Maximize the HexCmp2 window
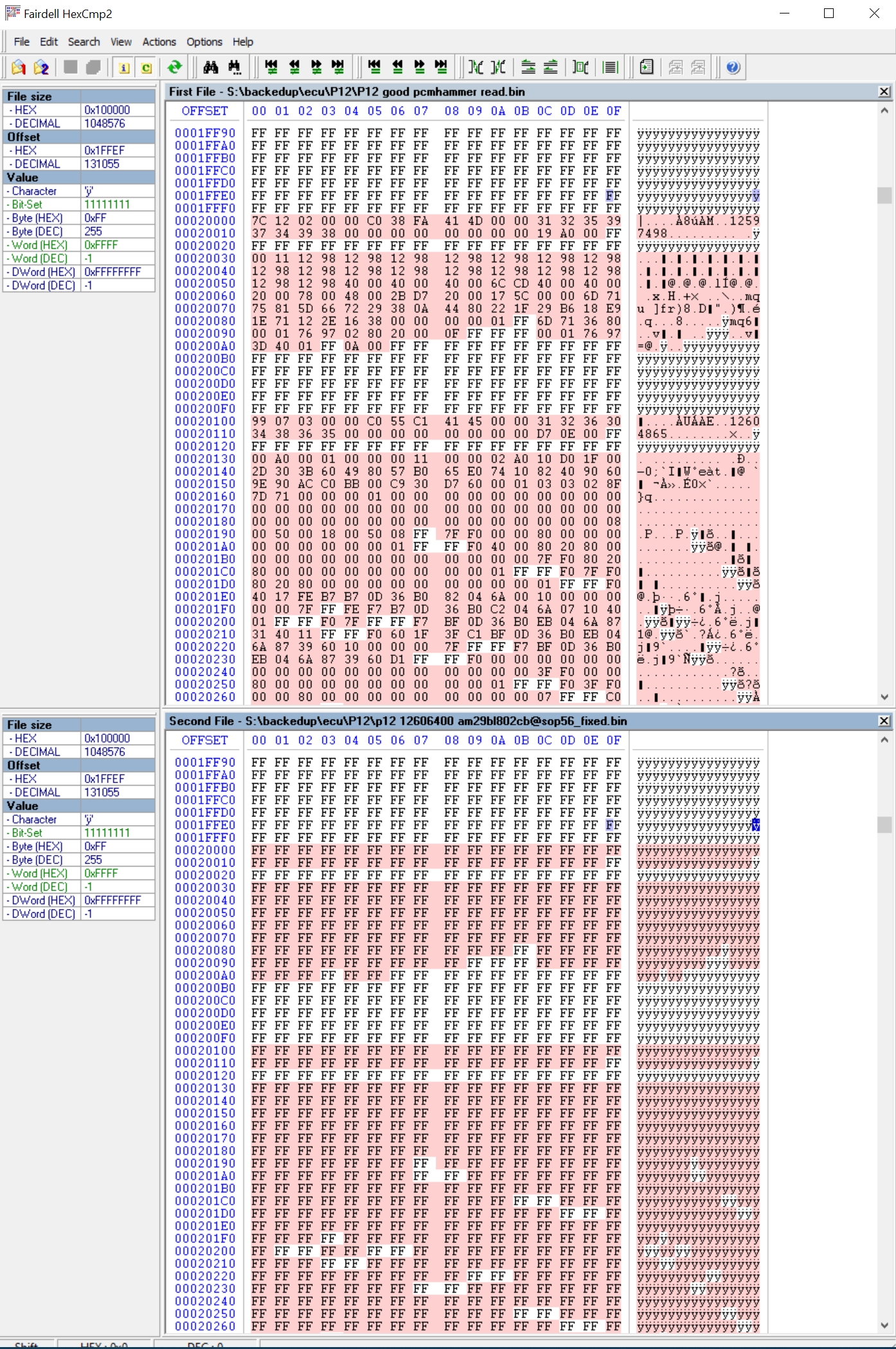The width and height of the screenshot is (896, 1349). (x=829, y=13)
